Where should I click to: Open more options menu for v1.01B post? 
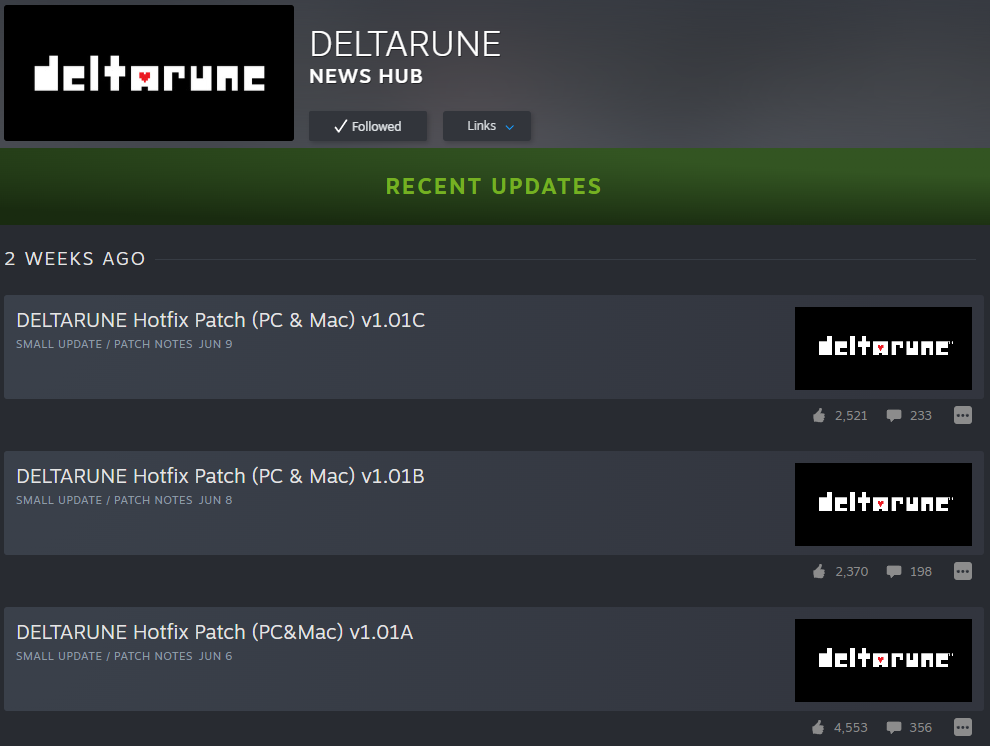click(962, 571)
